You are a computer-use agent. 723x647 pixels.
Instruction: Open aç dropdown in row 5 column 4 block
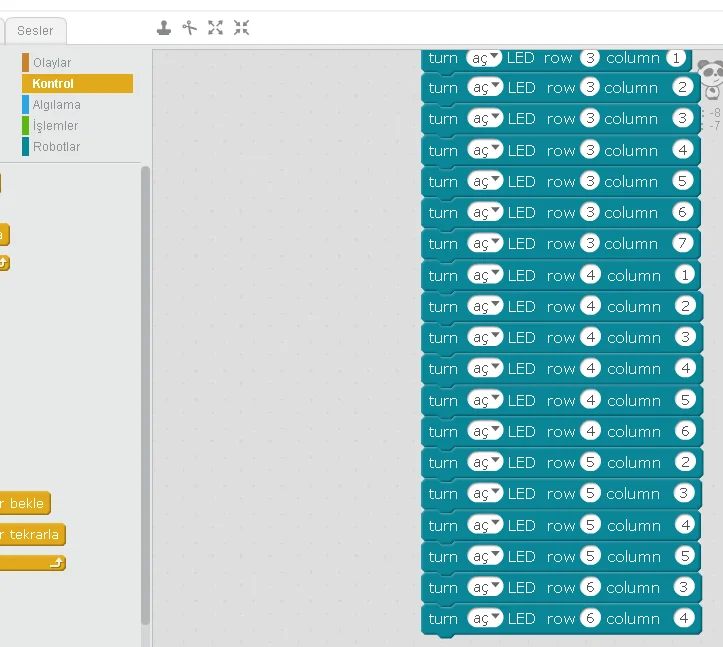point(485,525)
